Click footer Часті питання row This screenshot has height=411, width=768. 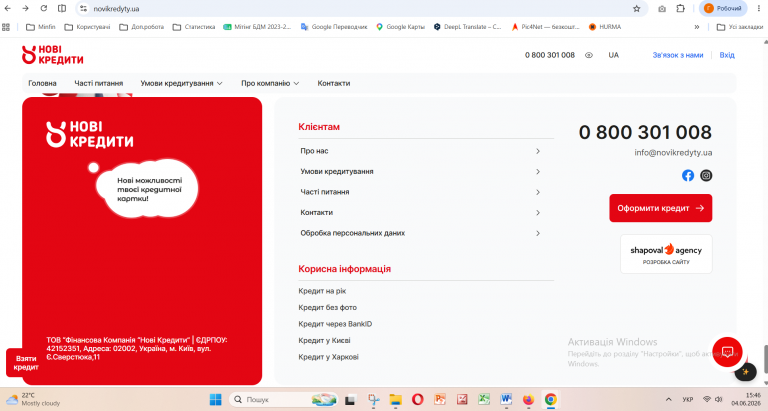(x=421, y=192)
